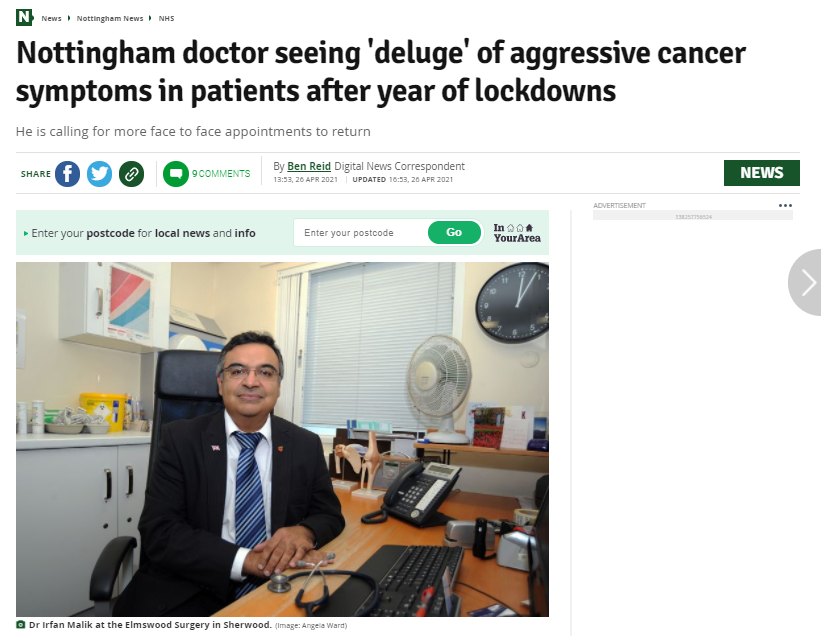Click the camera icon beside caption

pos(20,624)
